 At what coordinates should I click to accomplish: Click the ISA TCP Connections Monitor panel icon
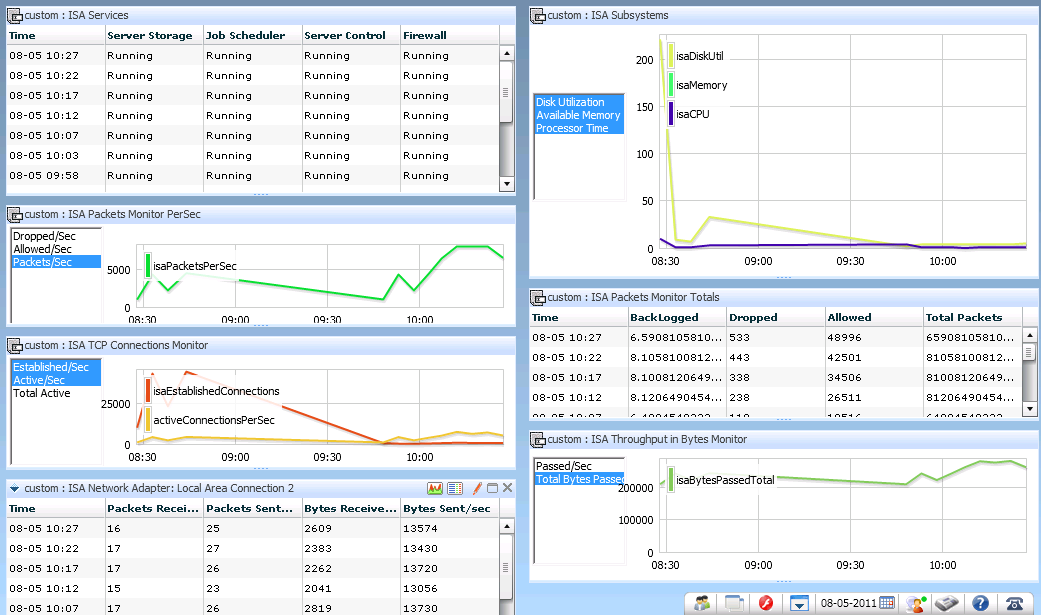pyautogui.click(x=15, y=345)
